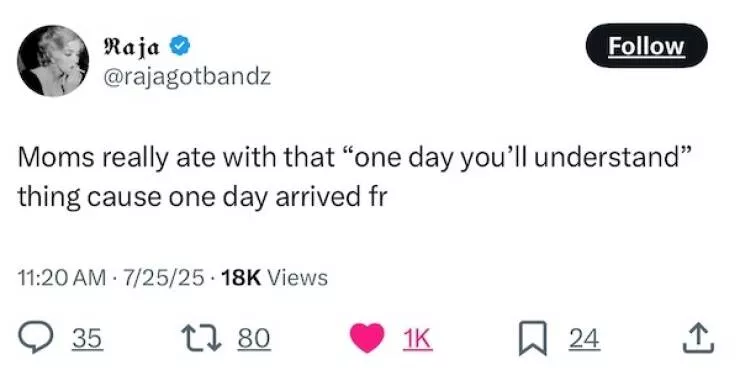740x386 pixels.
Task: View the 24 bookmarks count
Action: (x=584, y=338)
